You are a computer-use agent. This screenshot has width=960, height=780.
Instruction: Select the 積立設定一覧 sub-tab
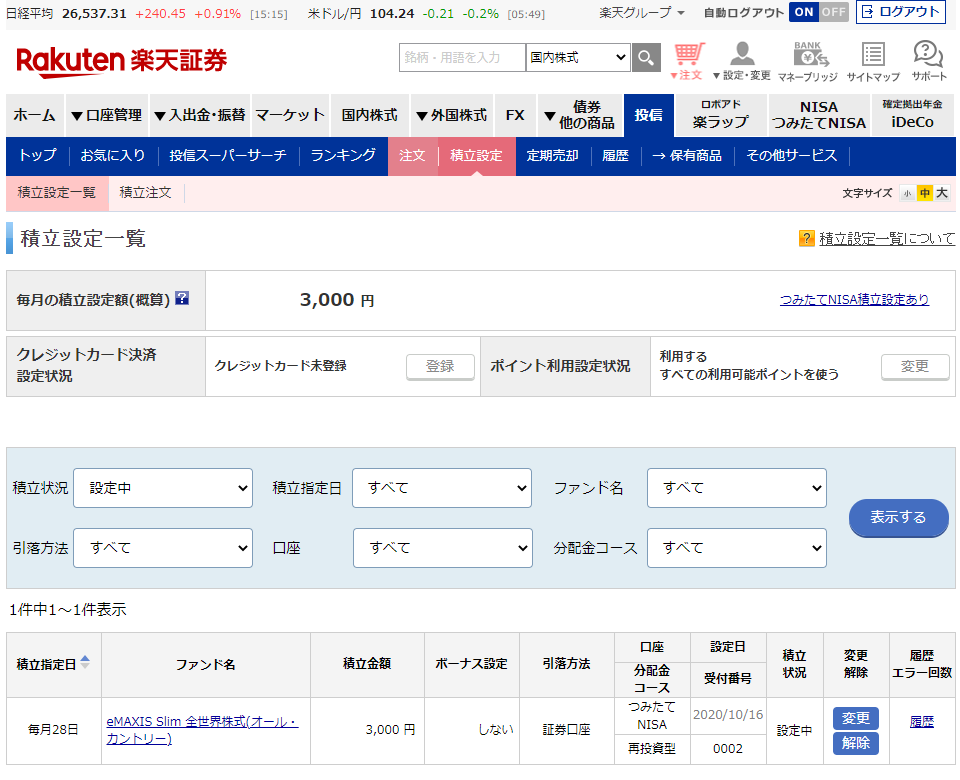(x=57, y=193)
